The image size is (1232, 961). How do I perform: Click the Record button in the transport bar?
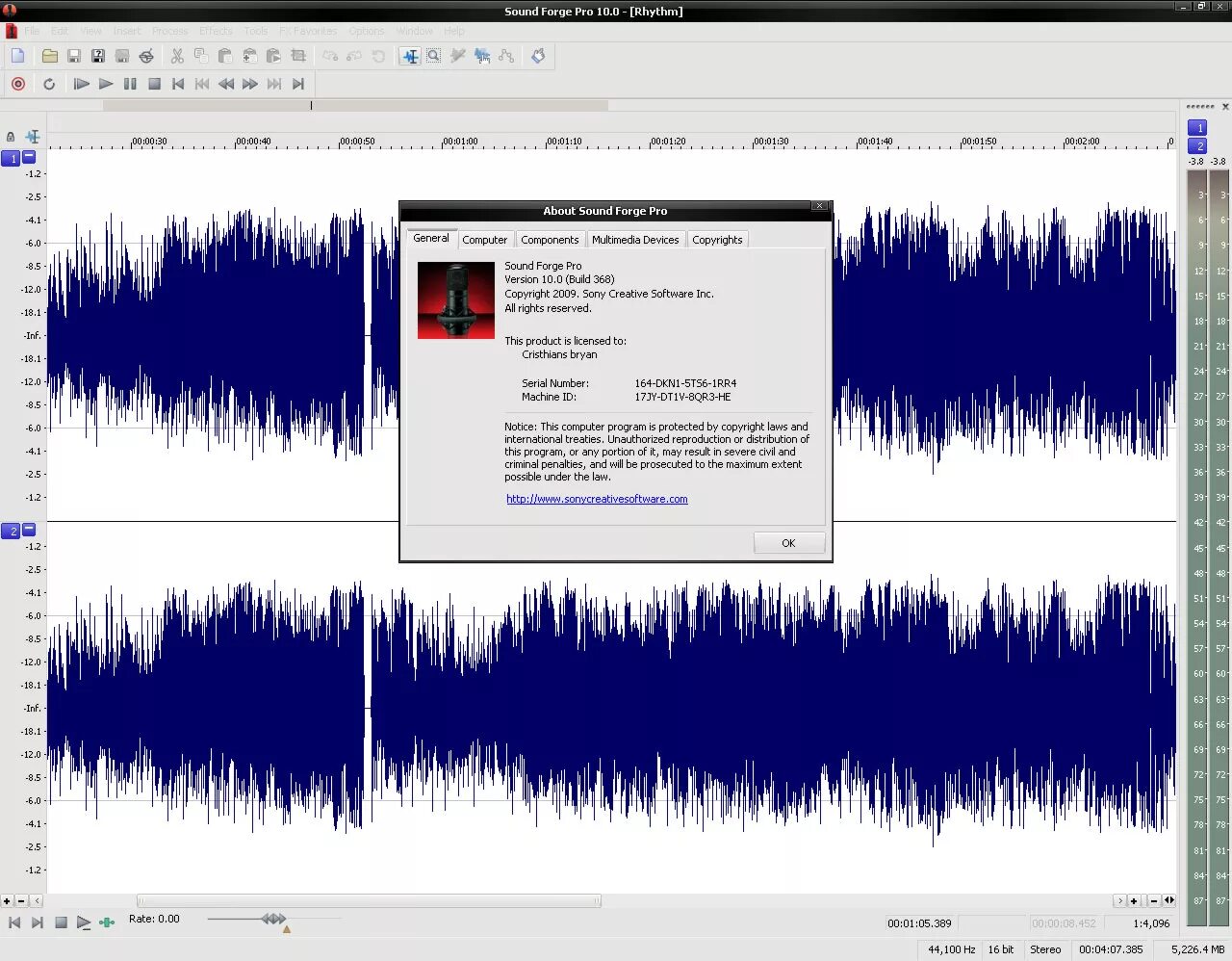click(17, 84)
